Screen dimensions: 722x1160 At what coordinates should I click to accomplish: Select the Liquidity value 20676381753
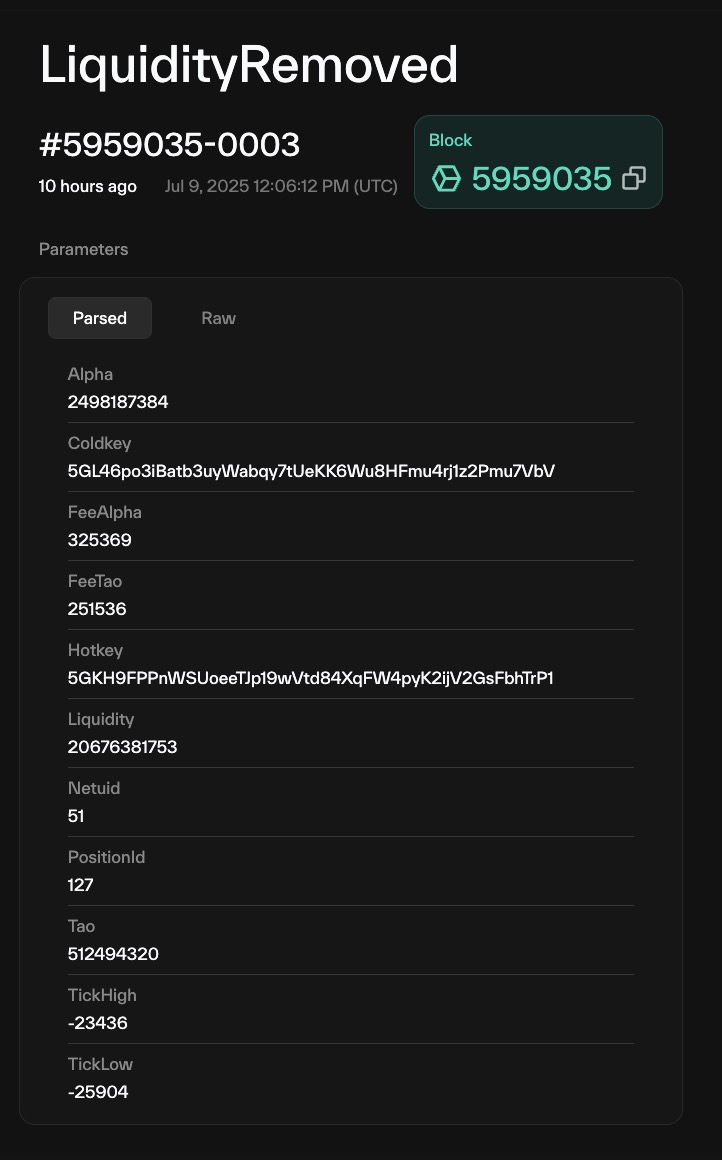[122, 747]
